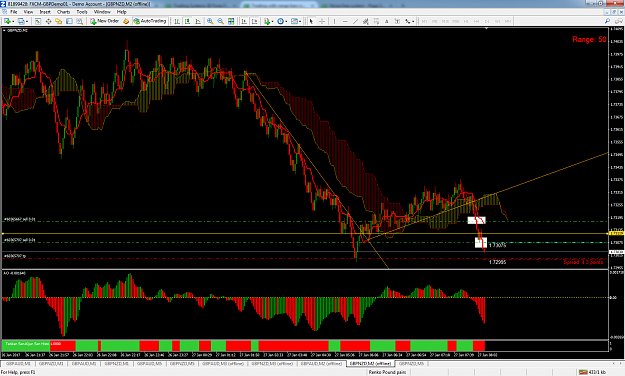Expand the templates dropdown arrow
Screen dimensions: 625x376
coord(300,22)
